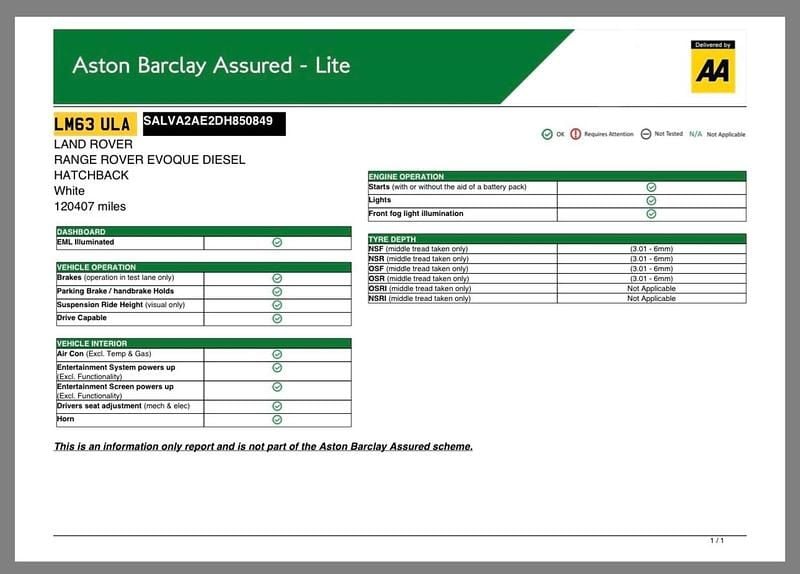
Task: Click the green tick for EML Illuminated
Action: tap(277, 242)
